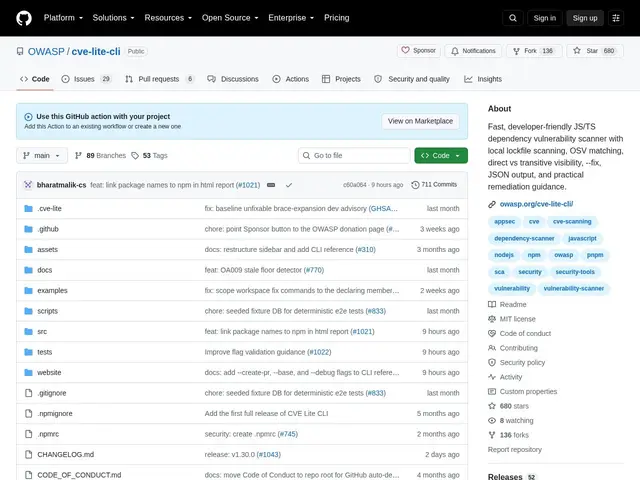The height and width of the screenshot is (480, 640).
Task: Click Report repository link
Action: (x=514, y=449)
